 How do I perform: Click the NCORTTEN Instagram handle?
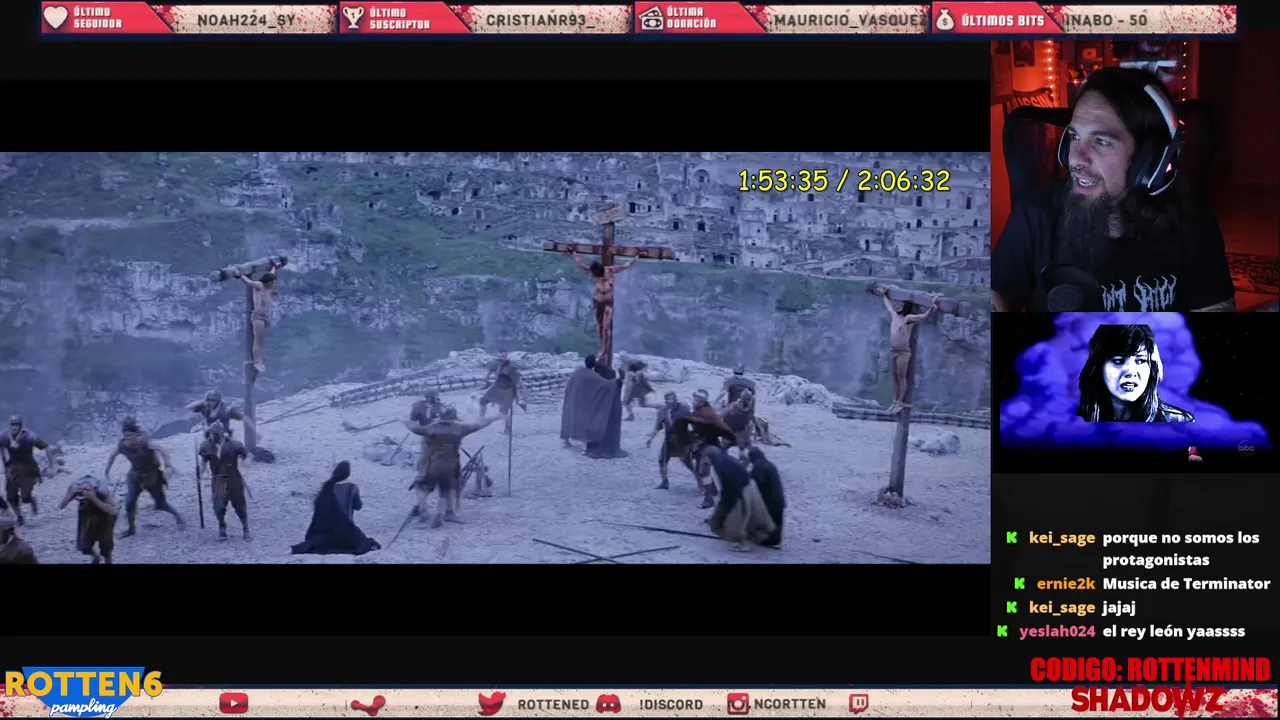(790, 705)
